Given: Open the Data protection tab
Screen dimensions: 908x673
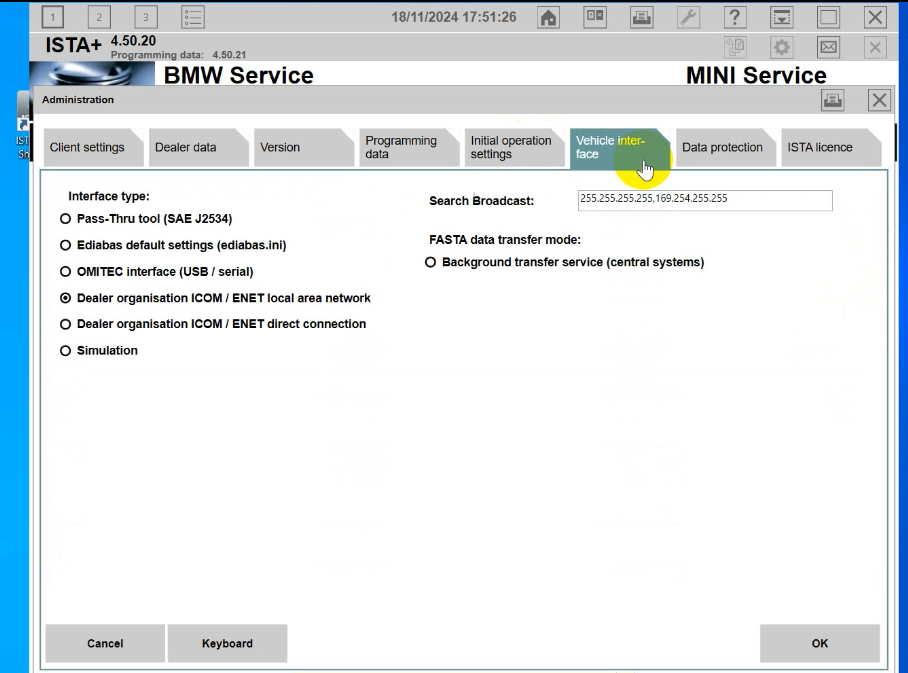Looking at the screenshot, I should [x=725, y=148].
